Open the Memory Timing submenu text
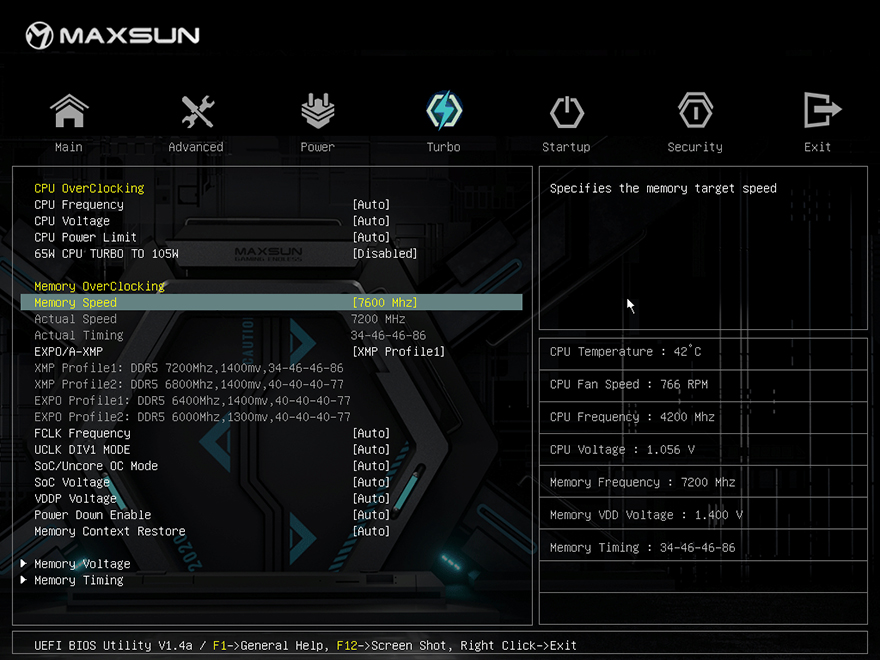Screen dimensions: 880x660 [x=79, y=580]
